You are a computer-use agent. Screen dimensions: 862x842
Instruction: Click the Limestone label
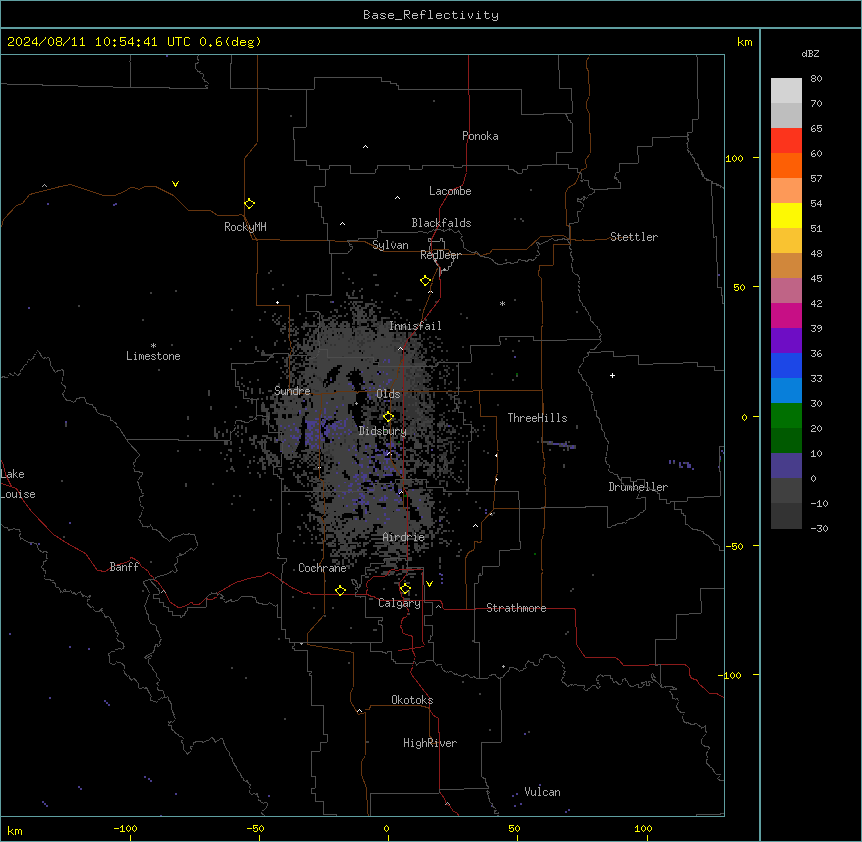click(x=153, y=356)
